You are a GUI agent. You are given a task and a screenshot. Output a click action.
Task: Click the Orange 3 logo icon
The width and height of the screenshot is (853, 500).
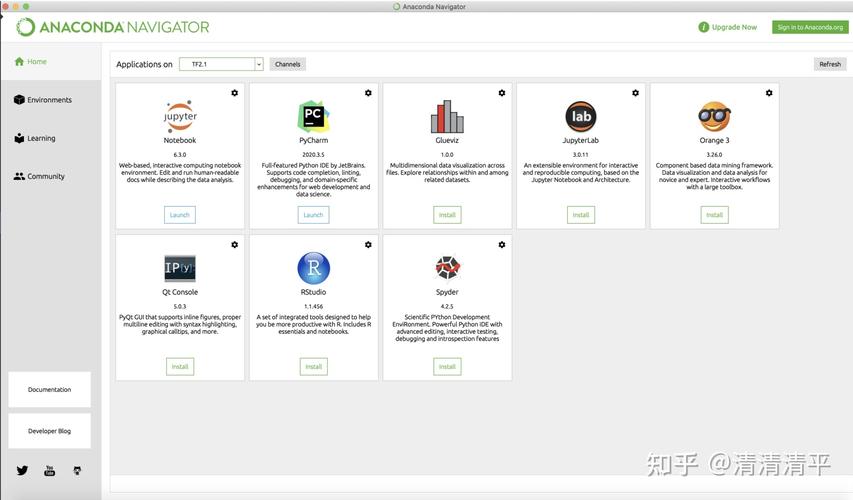714,116
